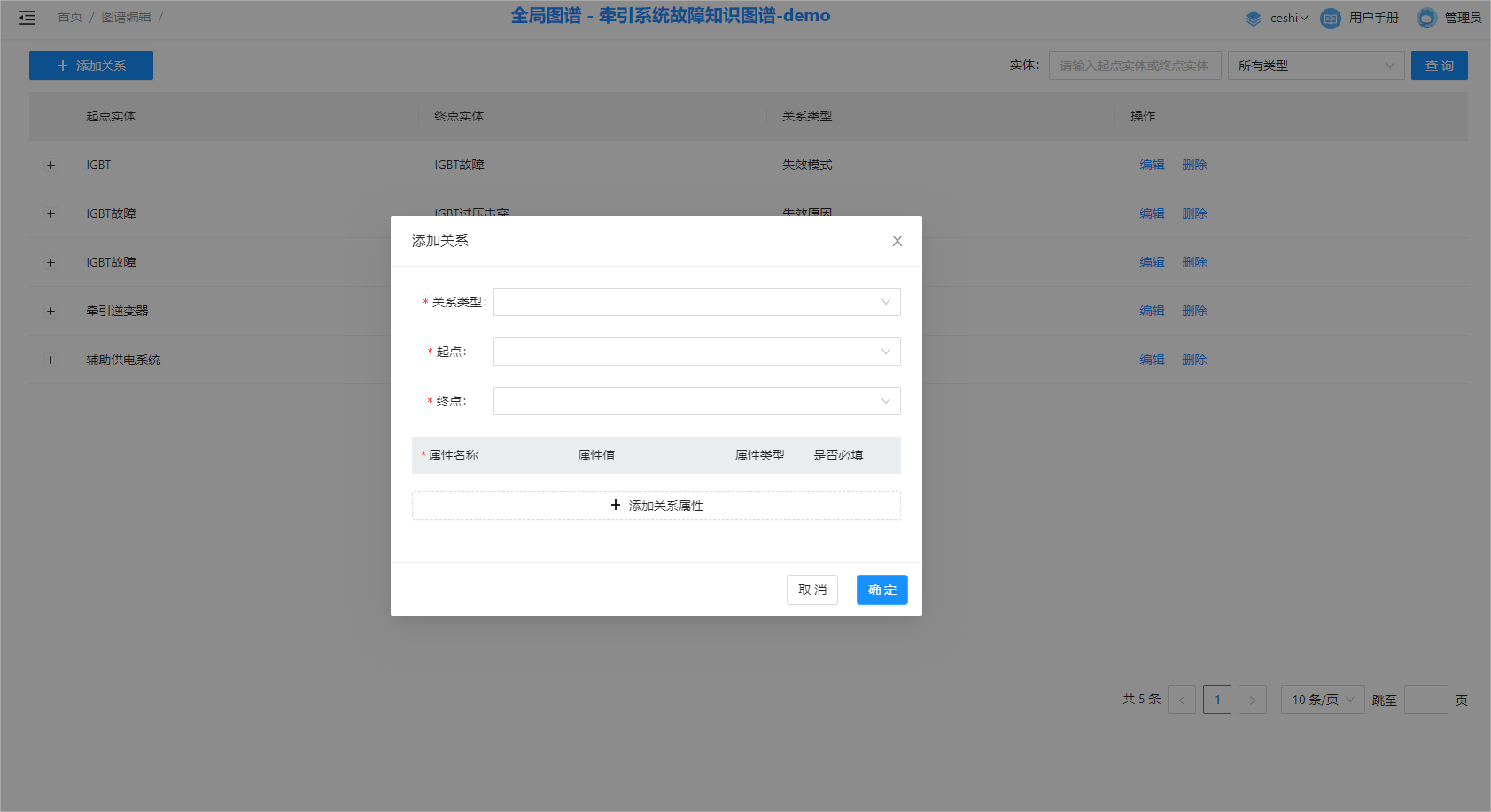This screenshot has height=812, width=1491.
Task: Open the 关系类型 dropdown
Action: 696,302
